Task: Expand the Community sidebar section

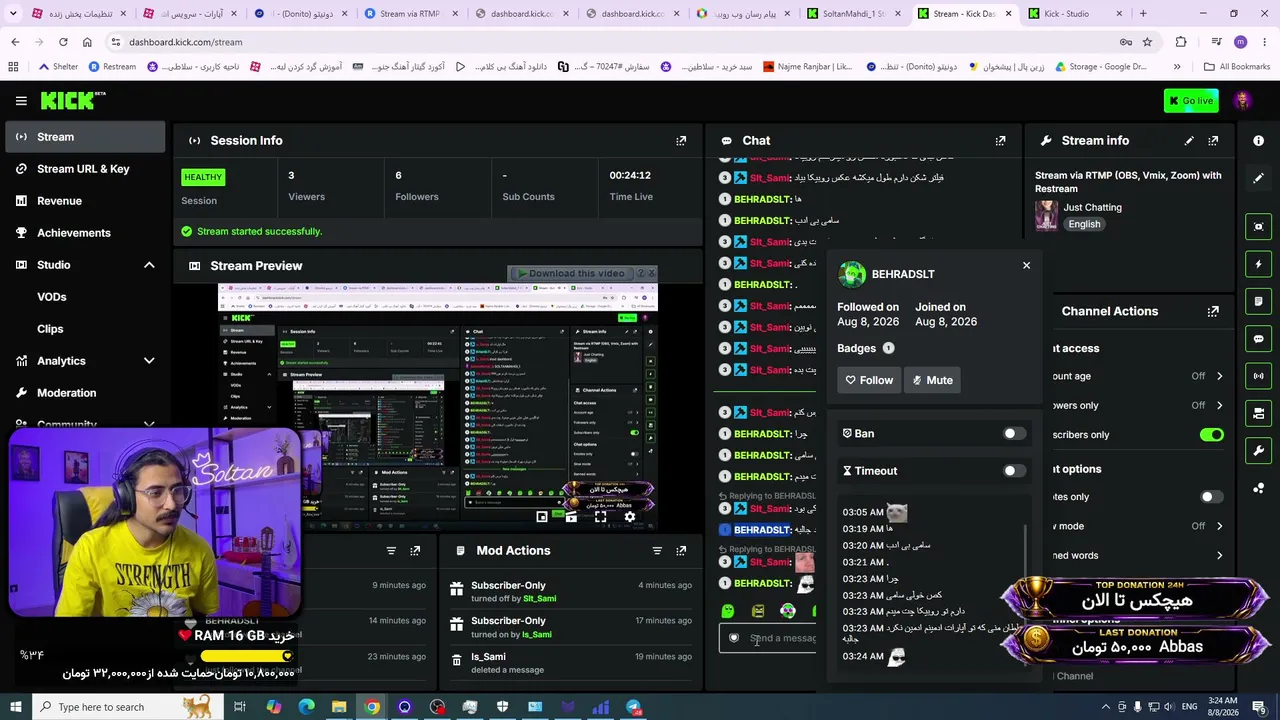Action: 149,424
